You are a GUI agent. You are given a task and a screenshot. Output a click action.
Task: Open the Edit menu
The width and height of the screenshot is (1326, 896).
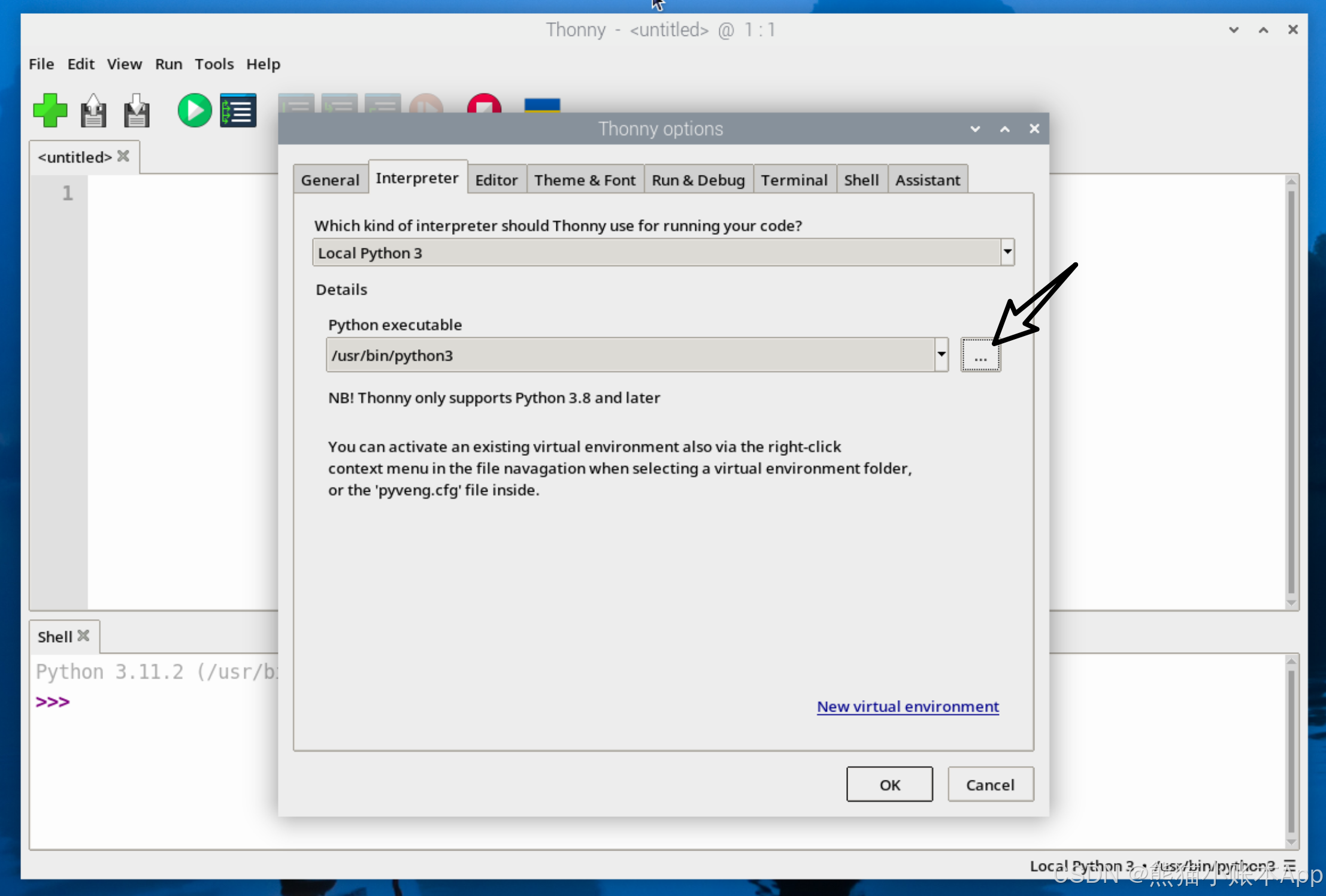[81, 64]
